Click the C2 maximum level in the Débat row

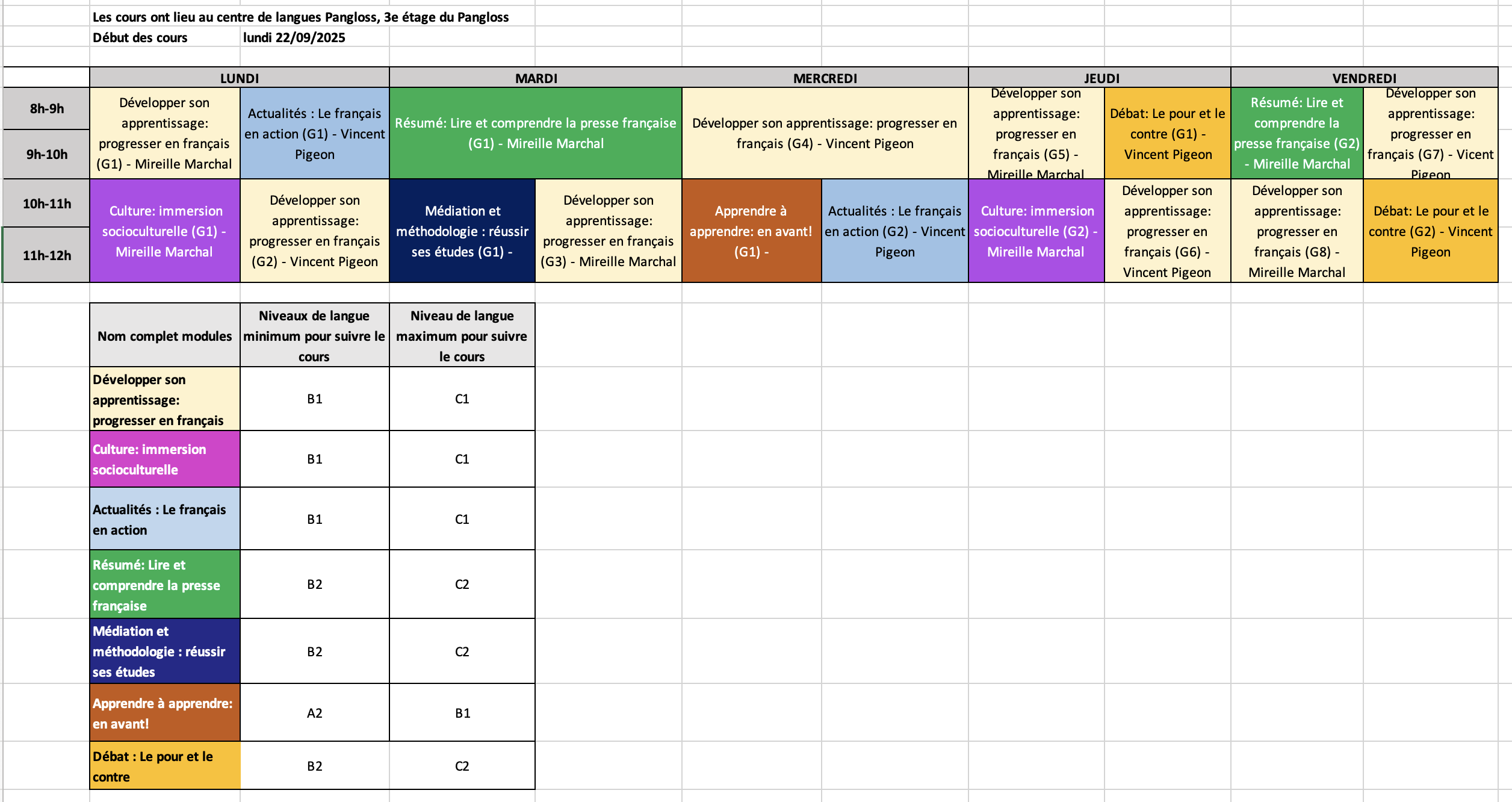coord(462,766)
